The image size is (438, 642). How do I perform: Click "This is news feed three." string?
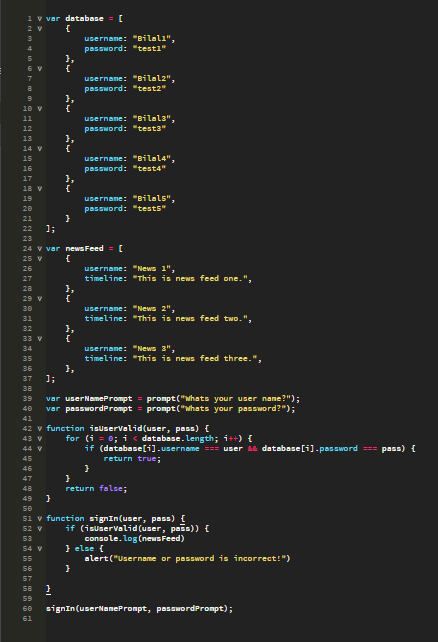tap(195, 359)
